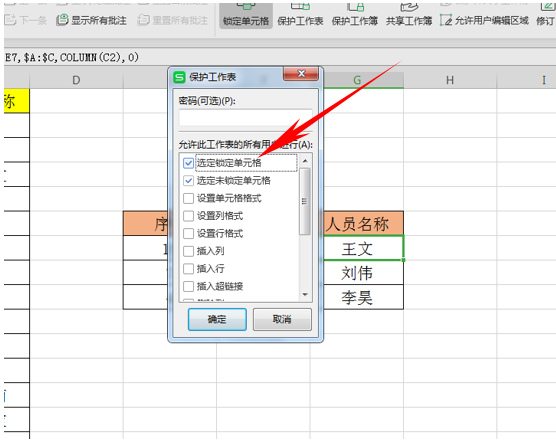The width and height of the screenshot is (556, 446).
Task: Click Protect Workbook (保护工作簿) icon
Action: point(355,6)
